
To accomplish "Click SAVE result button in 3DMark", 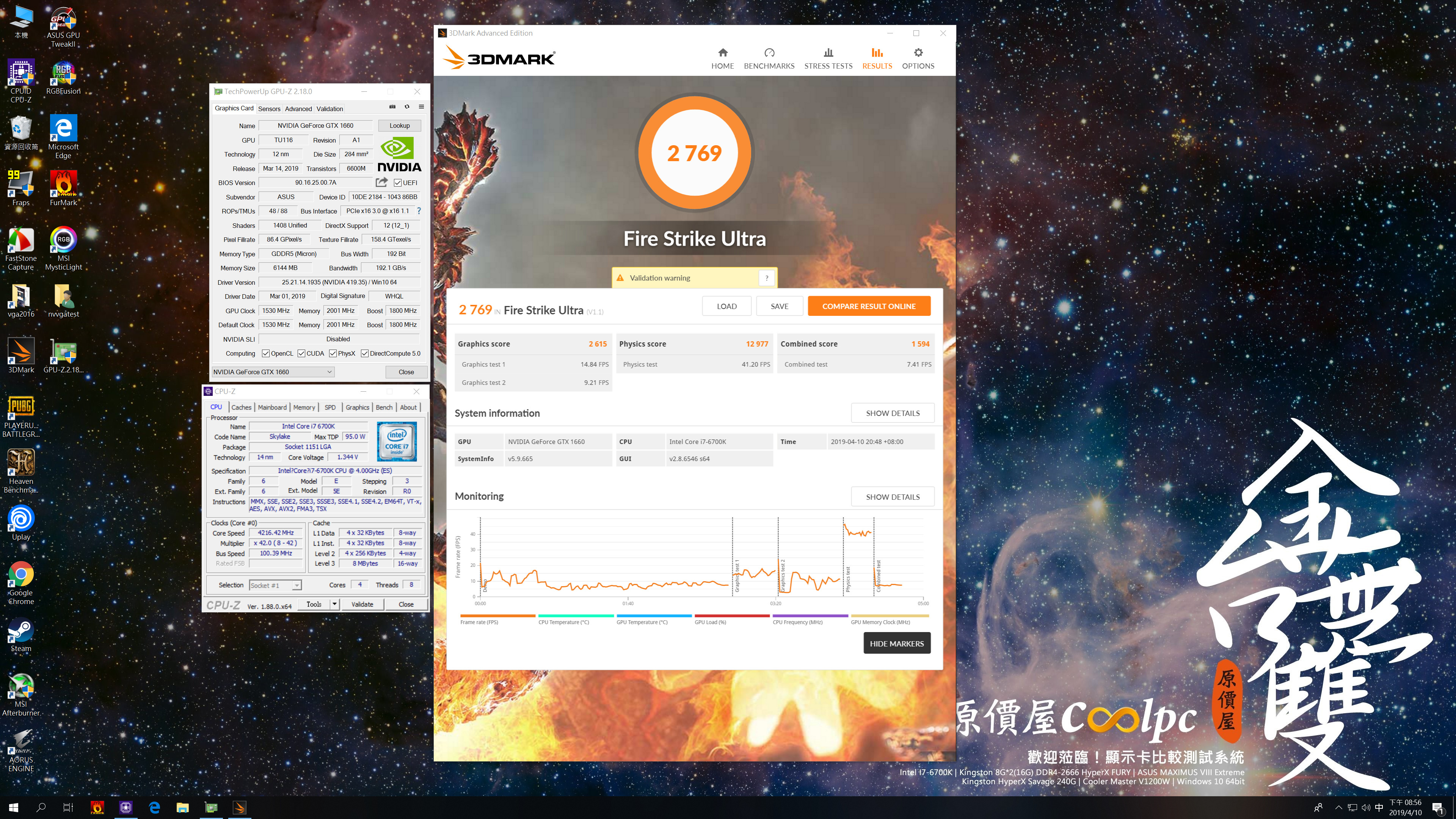I will 780,306.
